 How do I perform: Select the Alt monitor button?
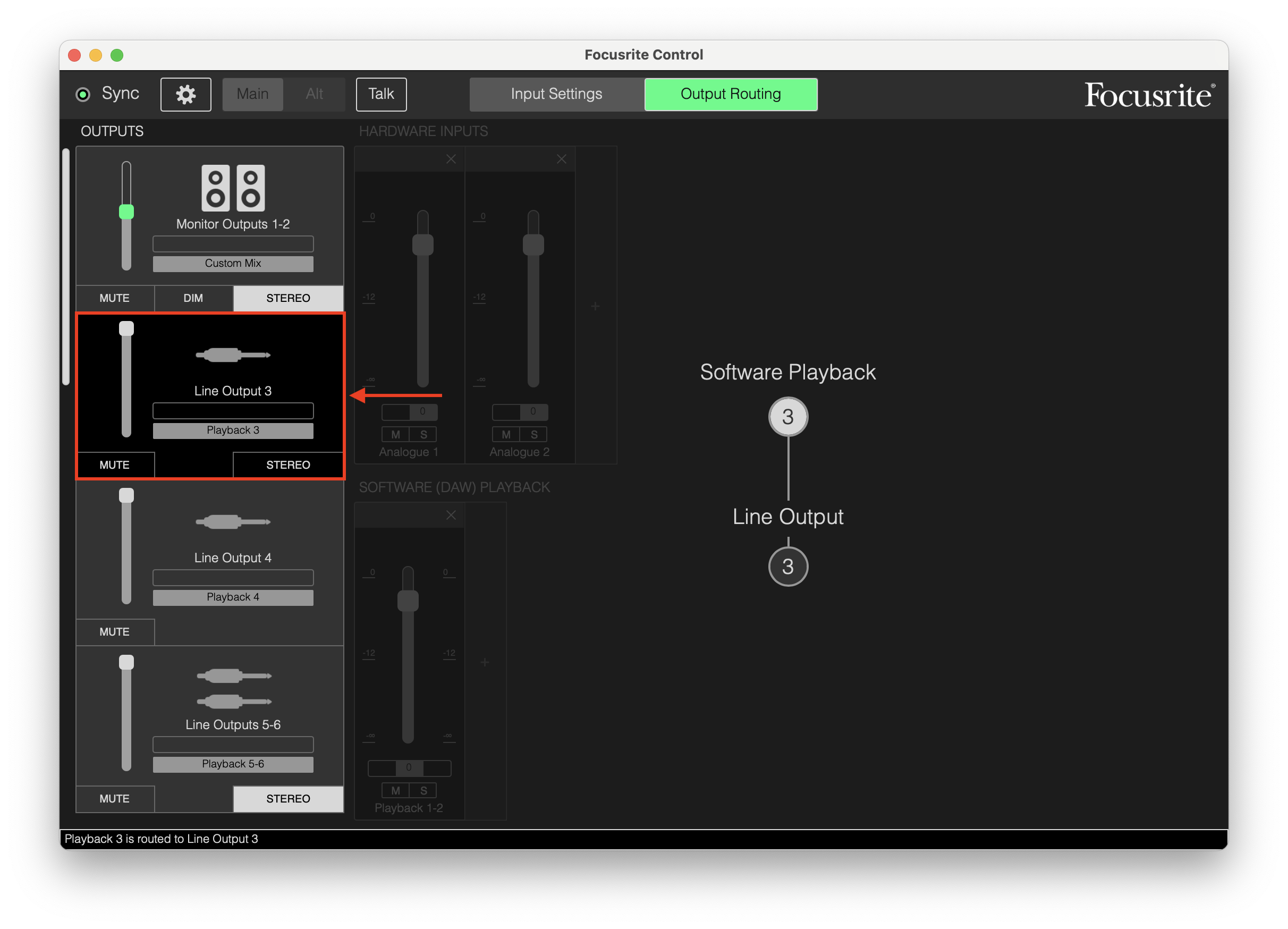click(x=314, y=94)
